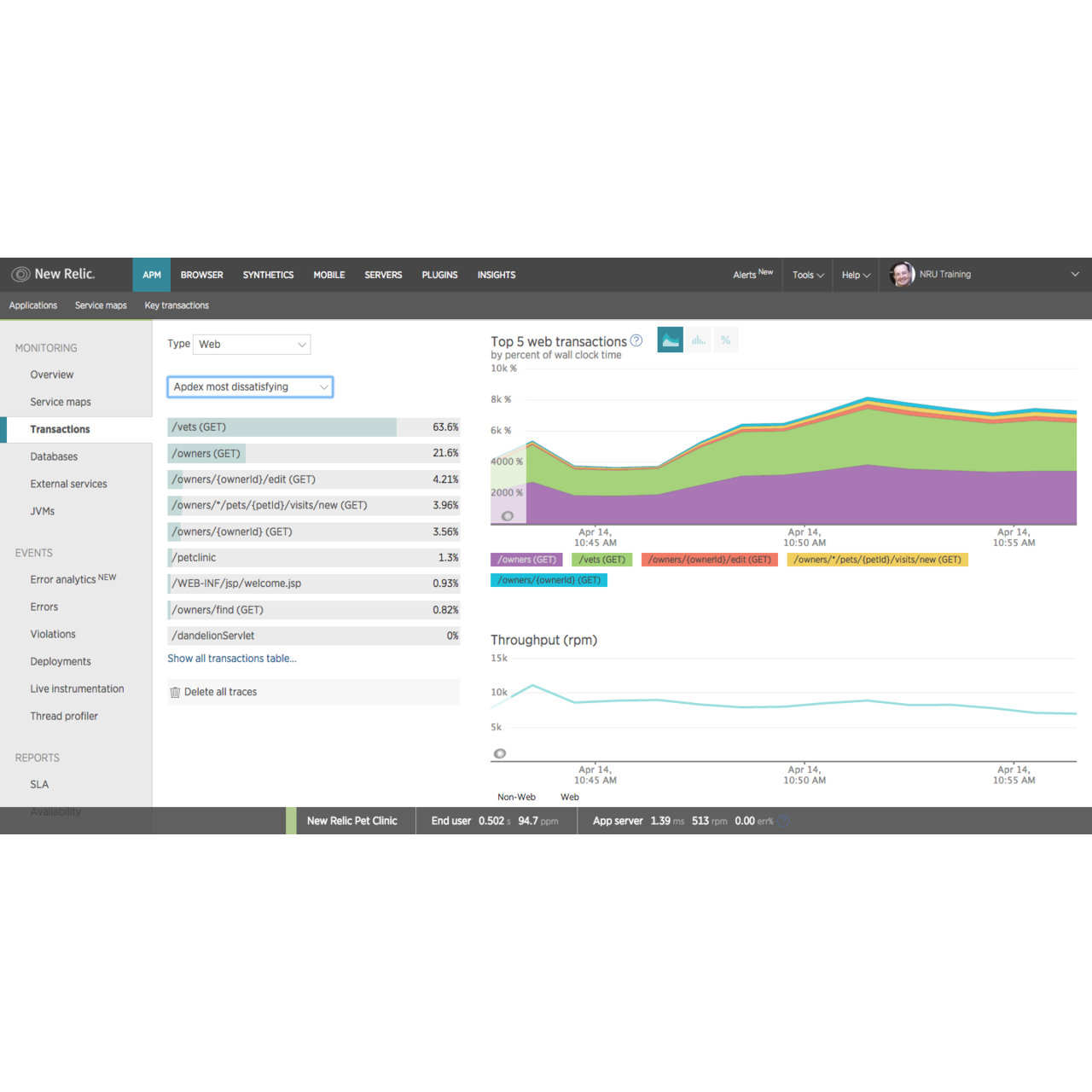Select the percentage chart view icon

[x=725, y=340]
